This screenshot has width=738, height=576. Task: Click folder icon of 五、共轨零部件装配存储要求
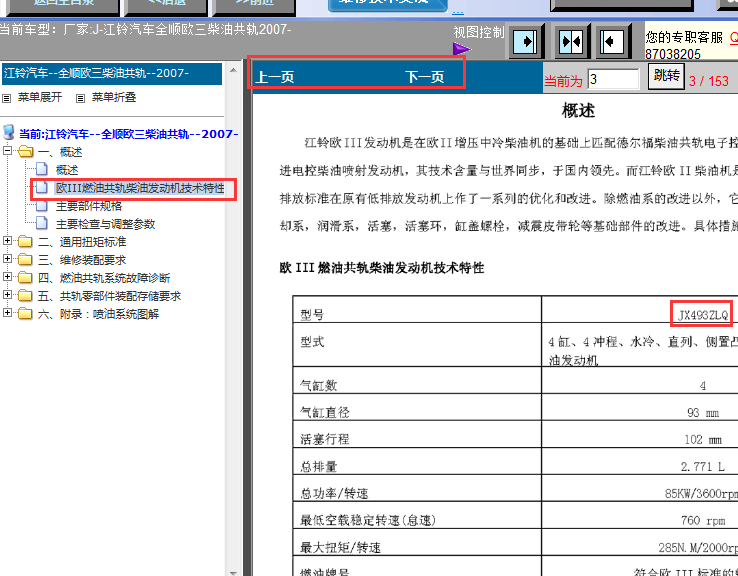[25, 296]
